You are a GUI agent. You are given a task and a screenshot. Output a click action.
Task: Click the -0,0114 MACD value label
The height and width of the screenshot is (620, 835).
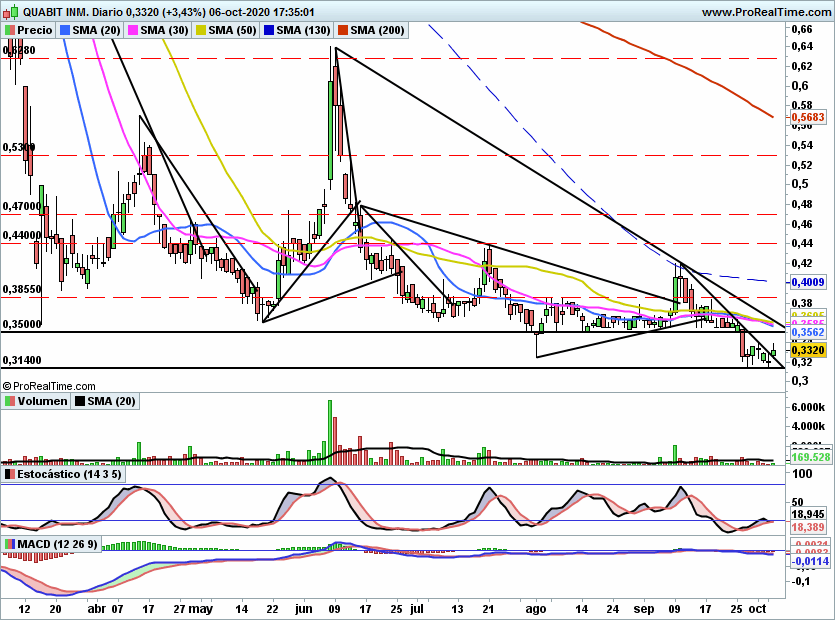(810, 561)
